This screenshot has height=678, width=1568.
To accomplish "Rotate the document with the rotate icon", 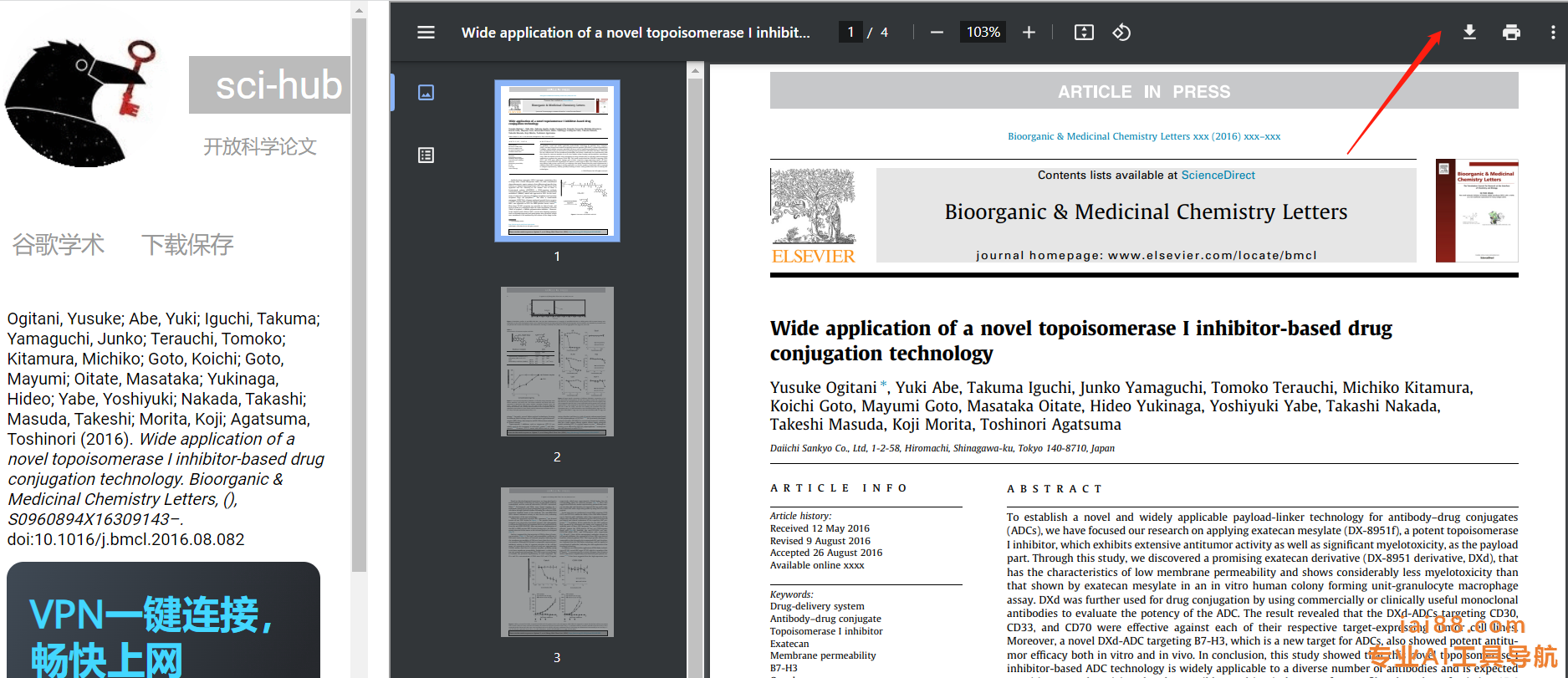I will [1121, 33].
